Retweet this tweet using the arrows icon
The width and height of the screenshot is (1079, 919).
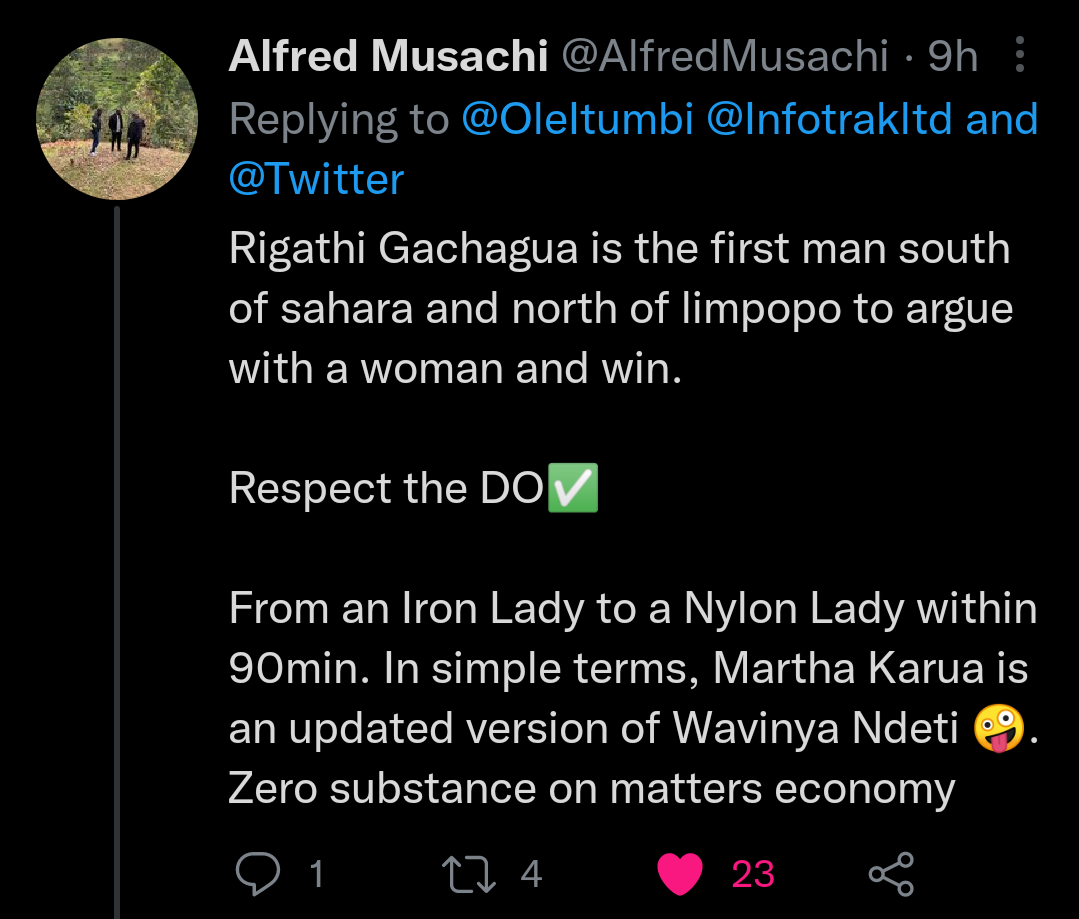point(469,874)
